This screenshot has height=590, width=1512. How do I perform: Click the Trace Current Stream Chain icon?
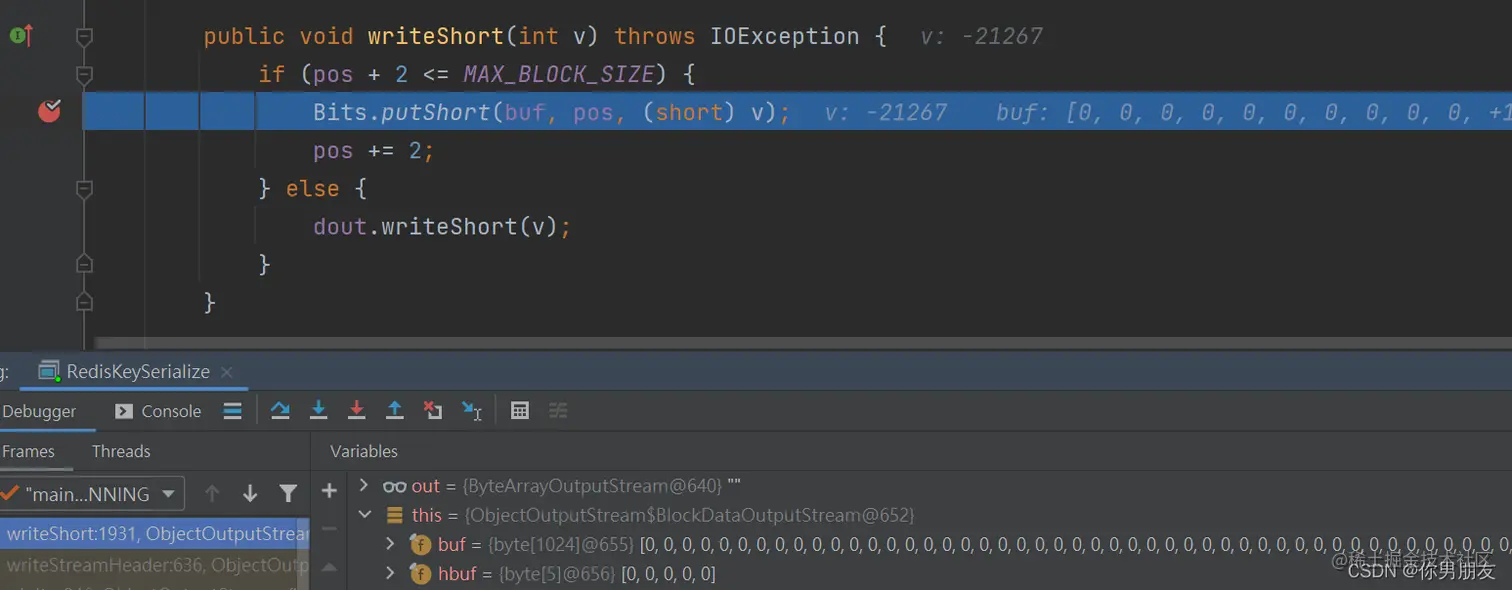558,410
